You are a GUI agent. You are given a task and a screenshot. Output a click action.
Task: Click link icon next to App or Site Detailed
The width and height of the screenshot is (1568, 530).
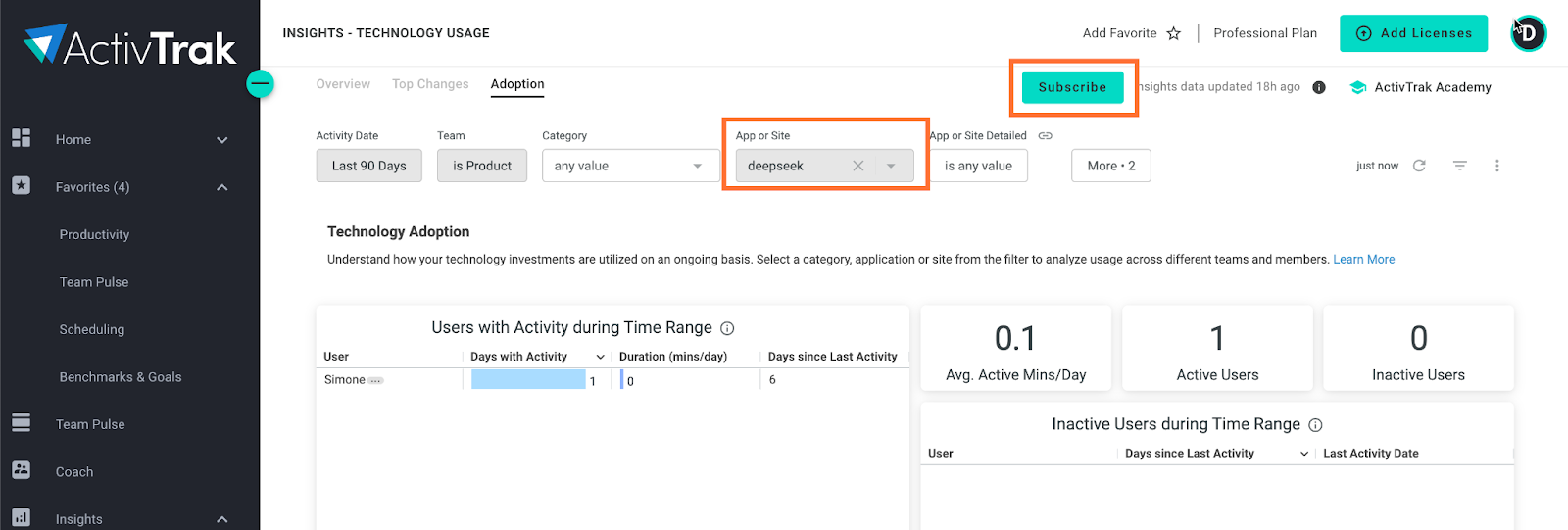[x=1046, y=136]
